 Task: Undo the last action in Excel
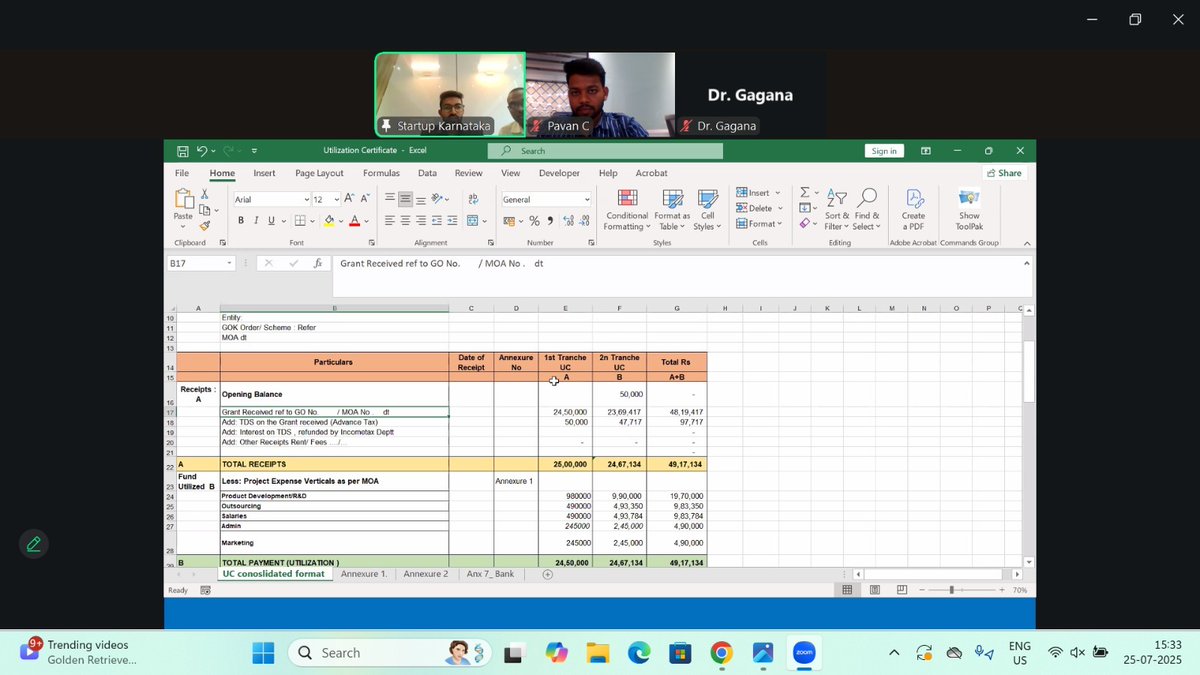[203, 151]
